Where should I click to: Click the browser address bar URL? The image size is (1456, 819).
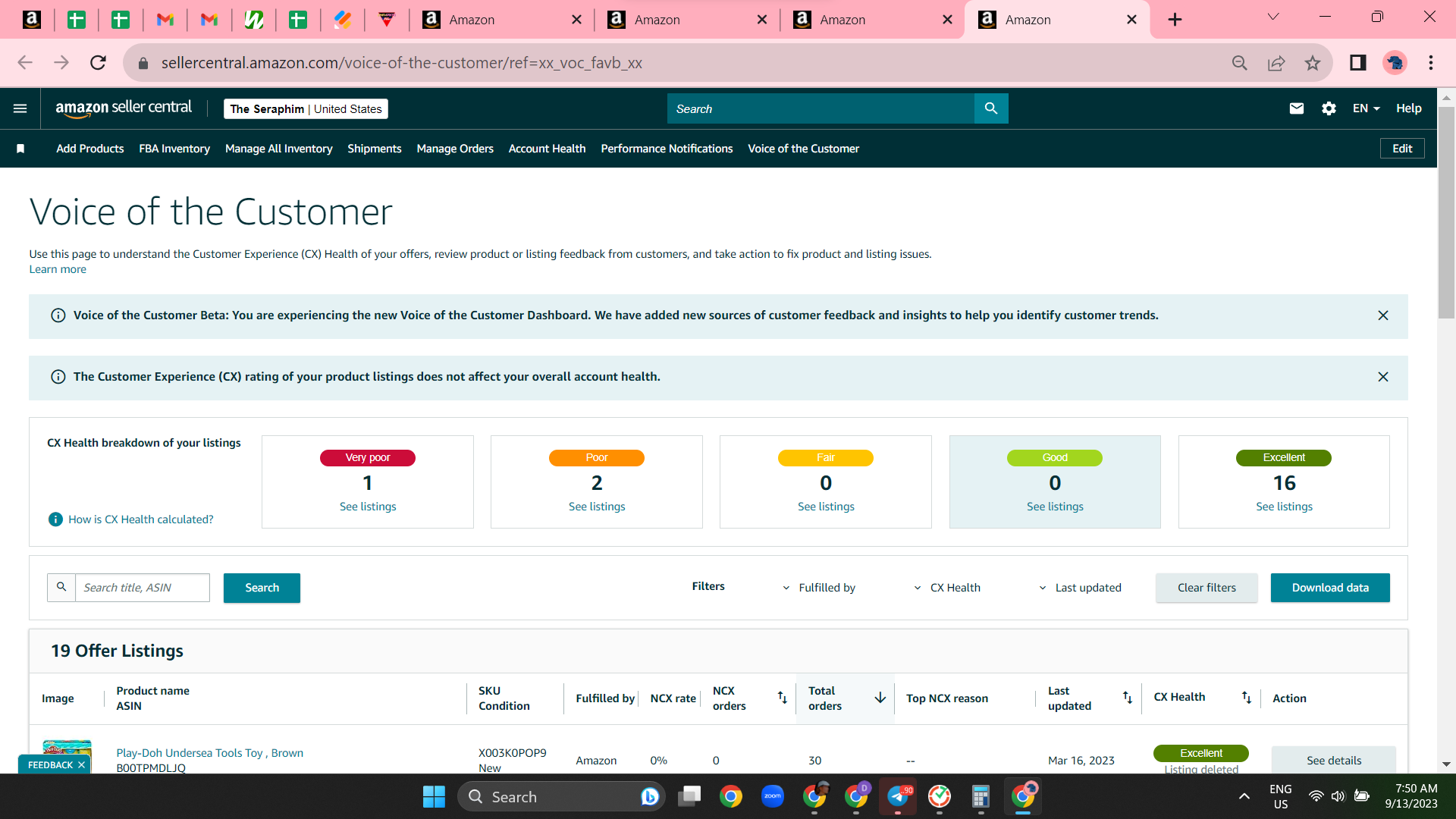point(401,63)
